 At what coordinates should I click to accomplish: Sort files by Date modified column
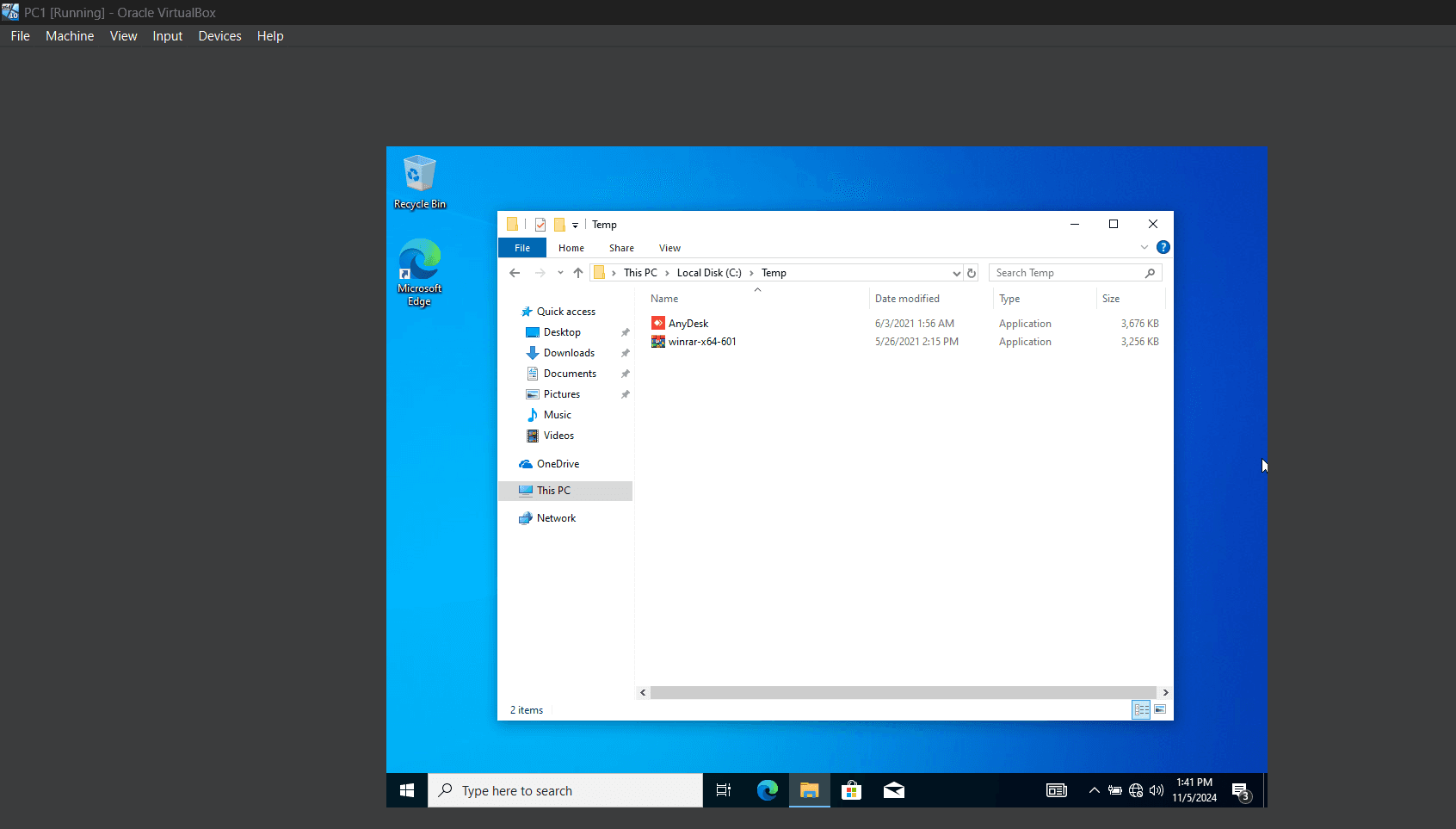click(907, 299)
